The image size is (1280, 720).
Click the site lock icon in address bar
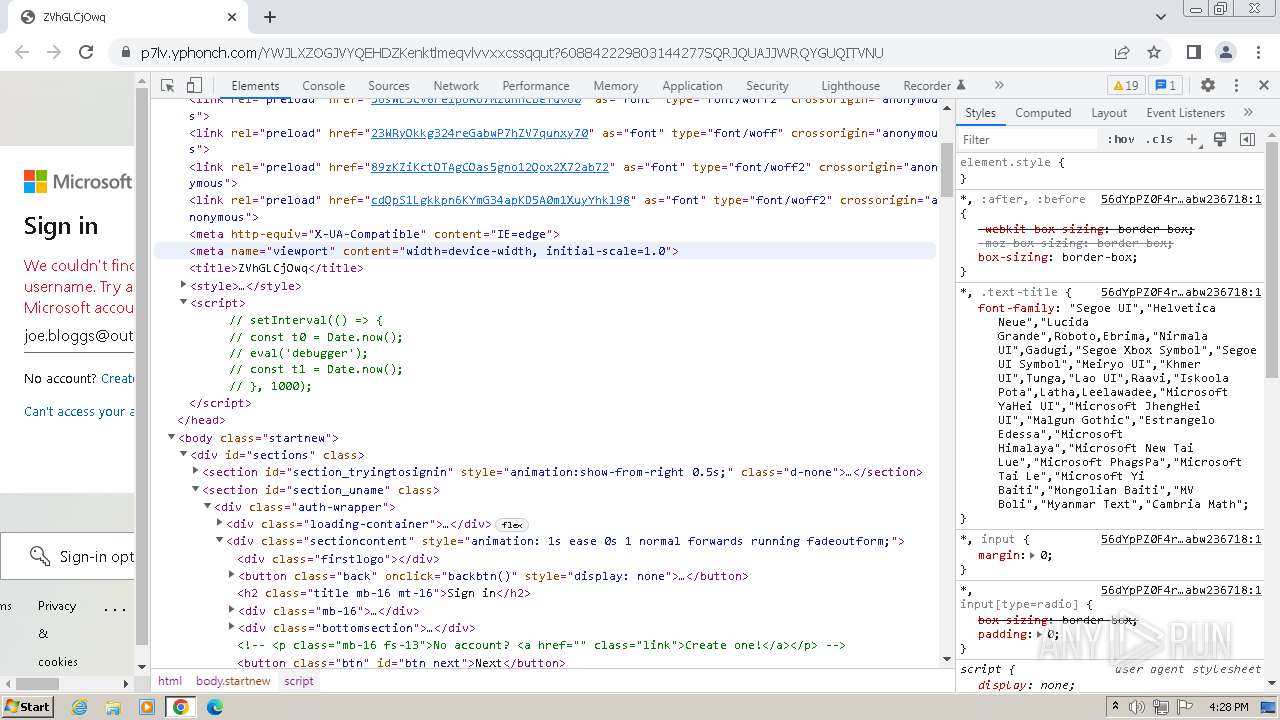pyautogui.click(x=125, y=53)
